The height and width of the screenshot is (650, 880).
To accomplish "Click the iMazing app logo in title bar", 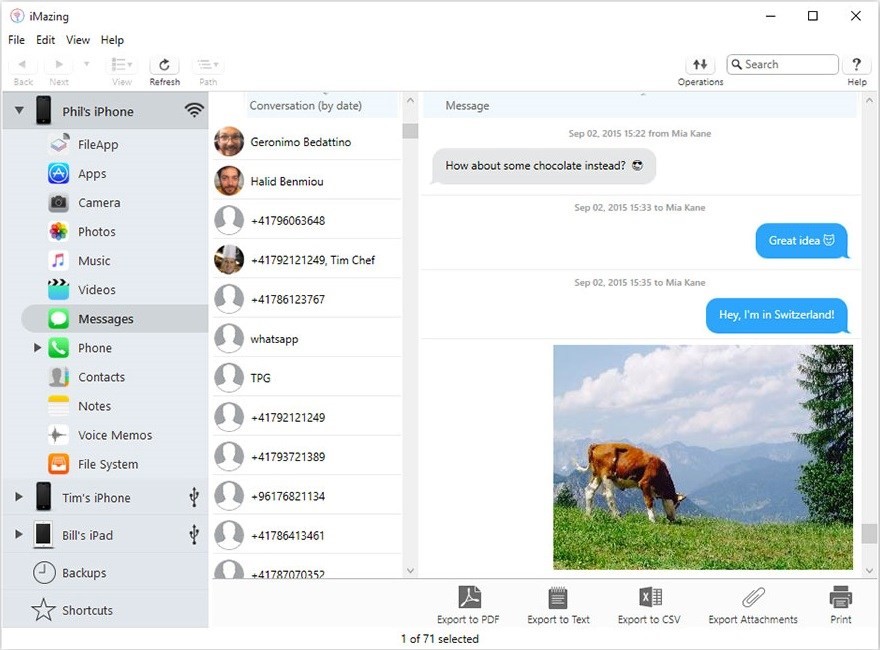I will [17, 16].
